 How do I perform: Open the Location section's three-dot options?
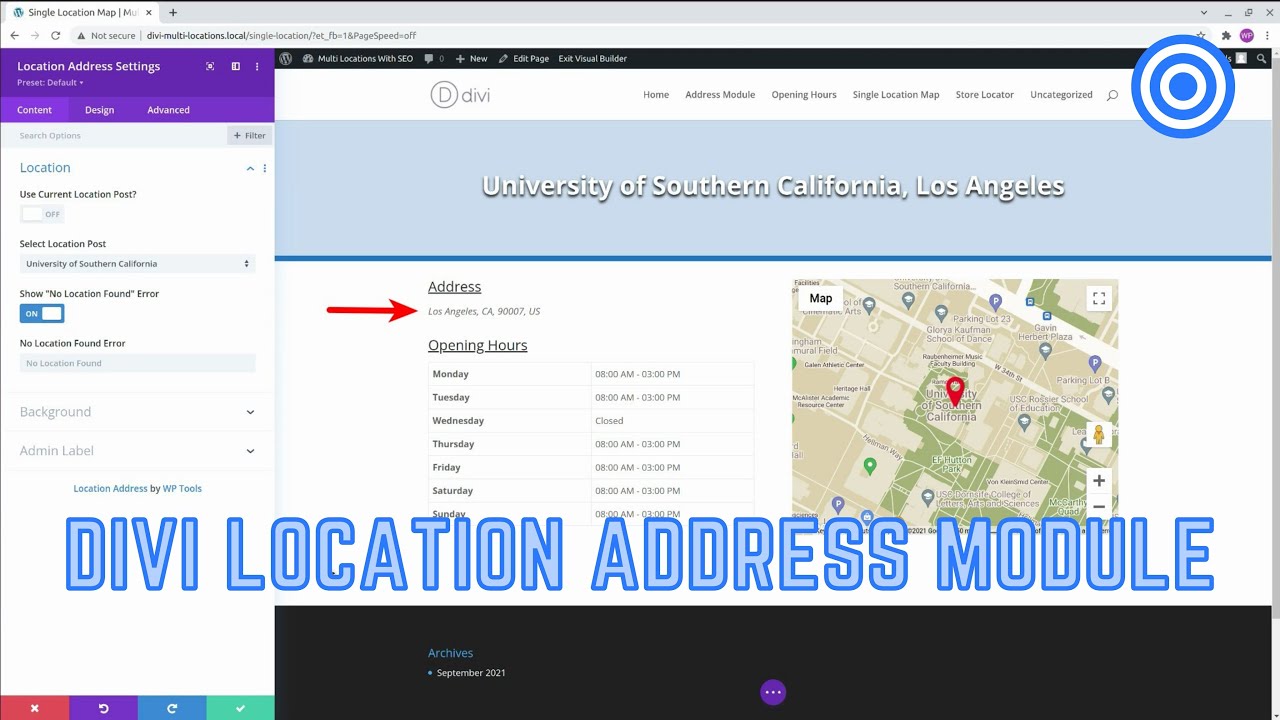click(x=265, y=168)
